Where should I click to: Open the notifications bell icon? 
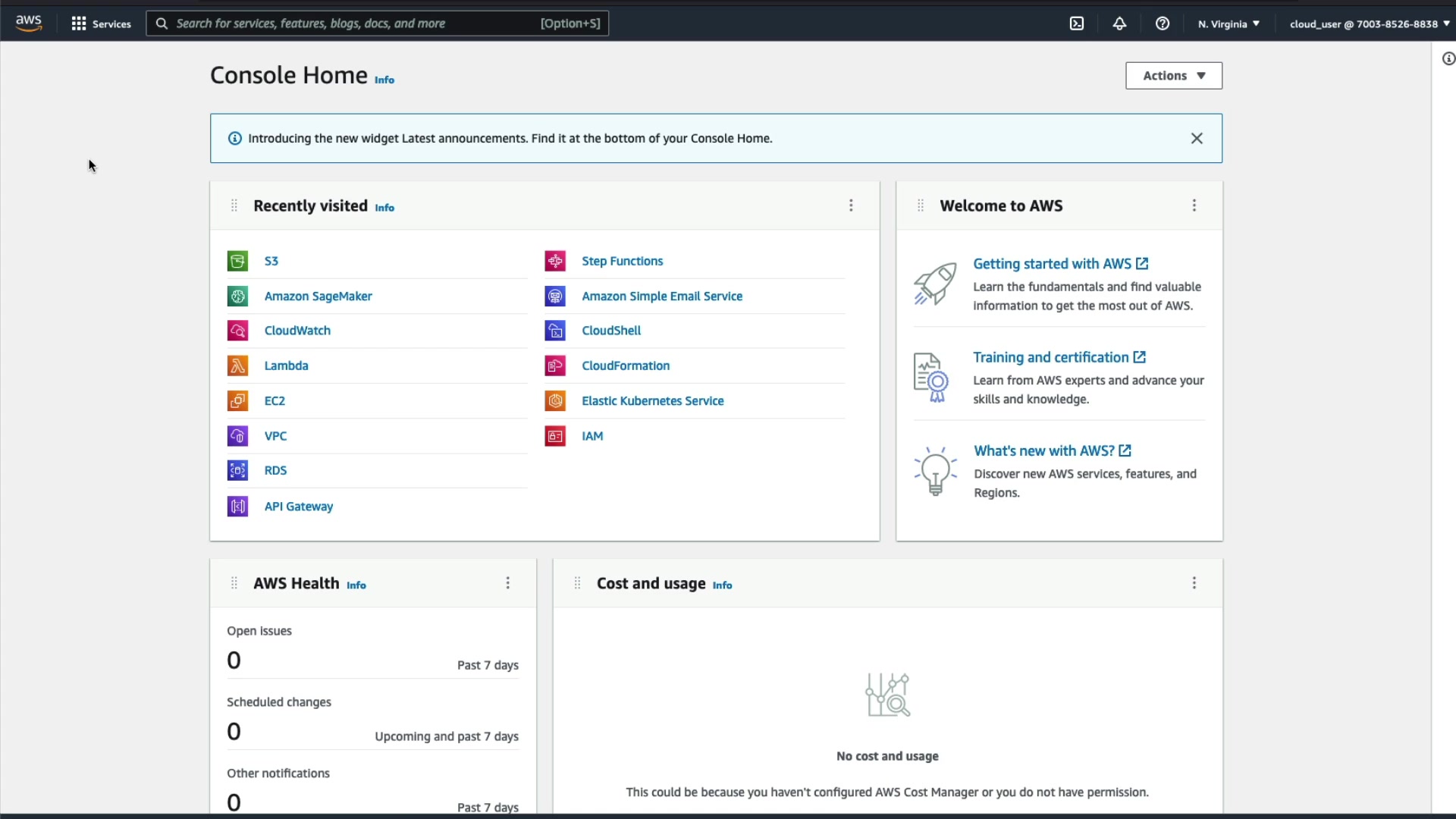1119,24
